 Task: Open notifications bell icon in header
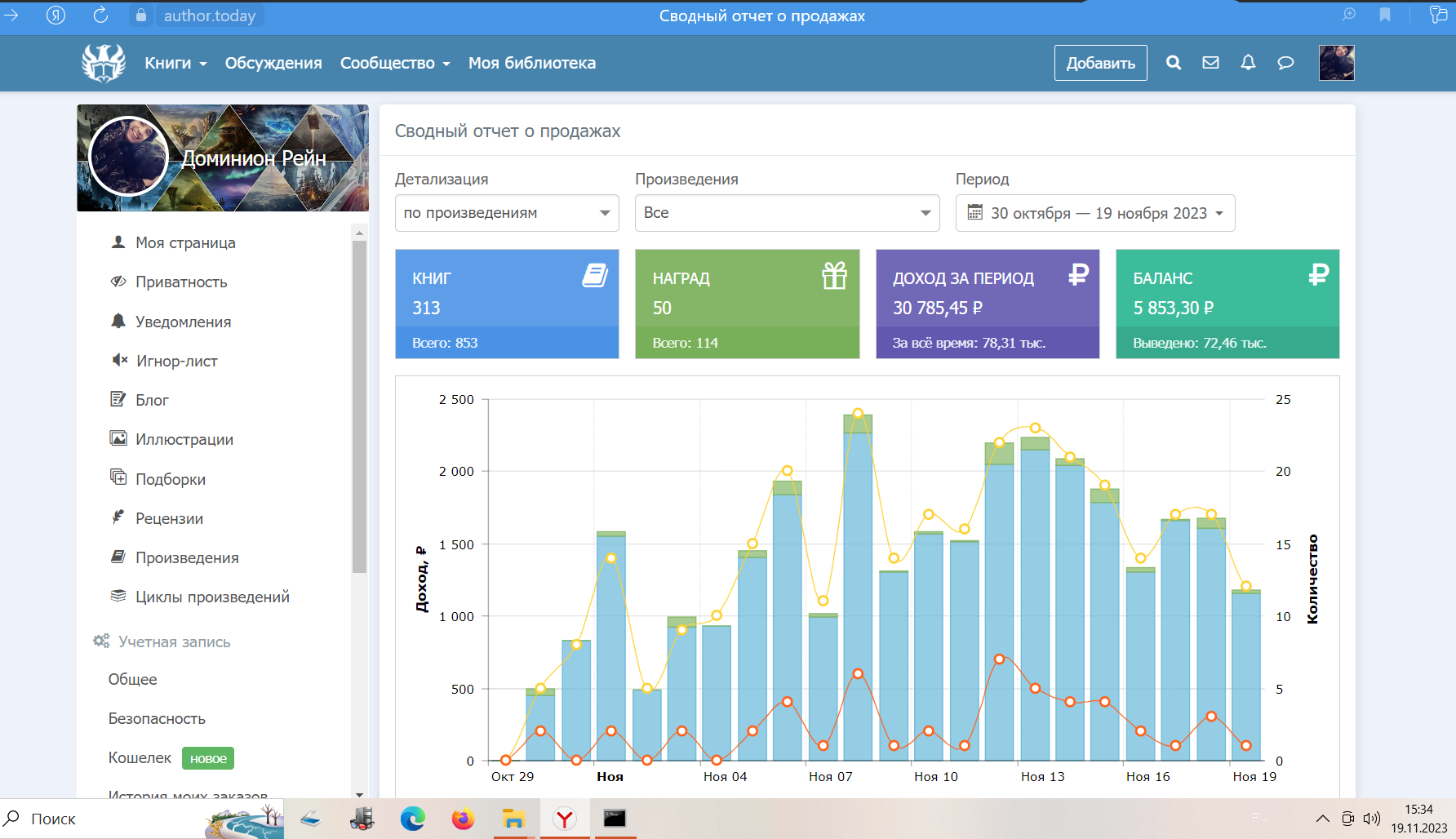[x=1248, y=63]
